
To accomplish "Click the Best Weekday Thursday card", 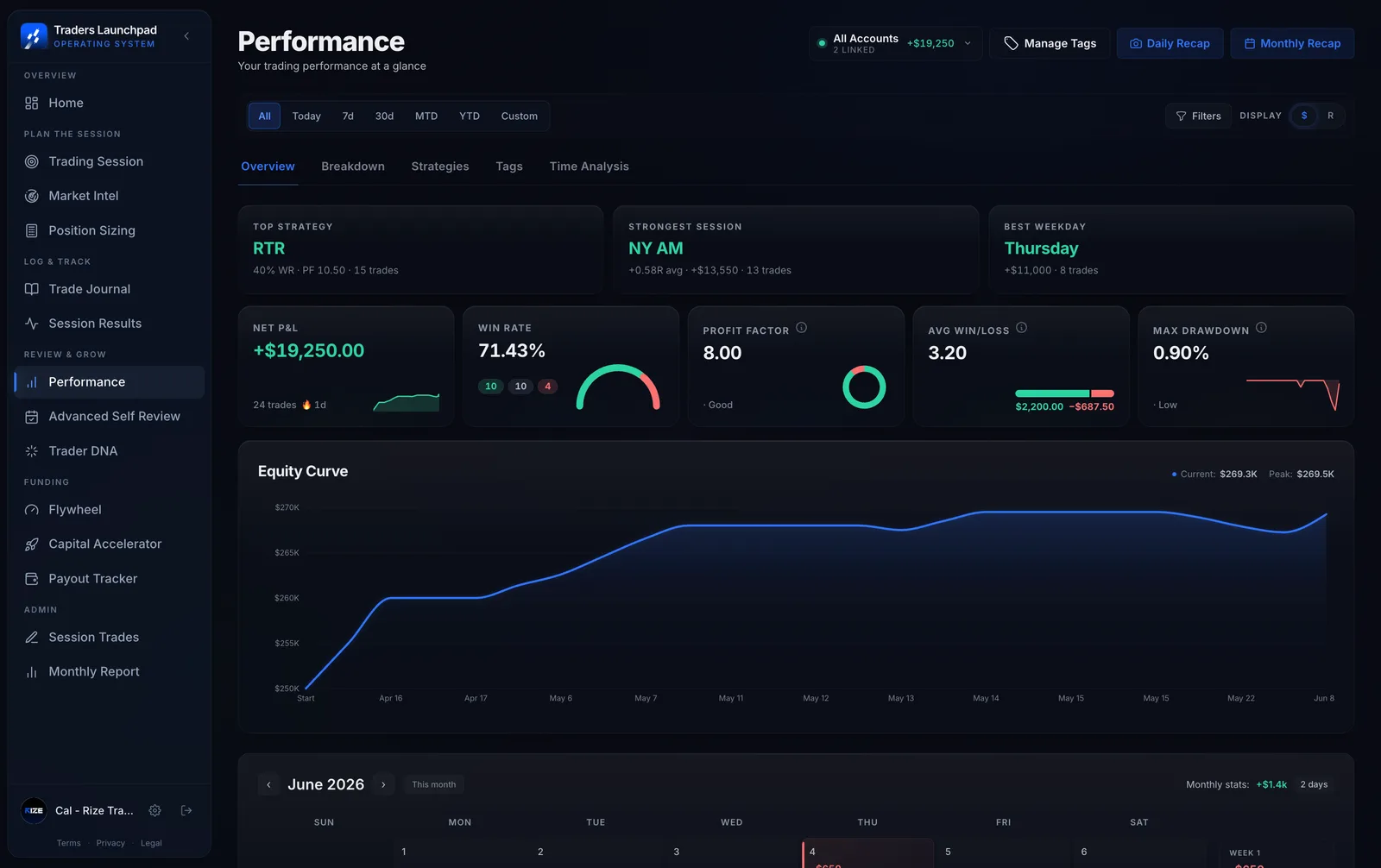I will pos(1171,249).
